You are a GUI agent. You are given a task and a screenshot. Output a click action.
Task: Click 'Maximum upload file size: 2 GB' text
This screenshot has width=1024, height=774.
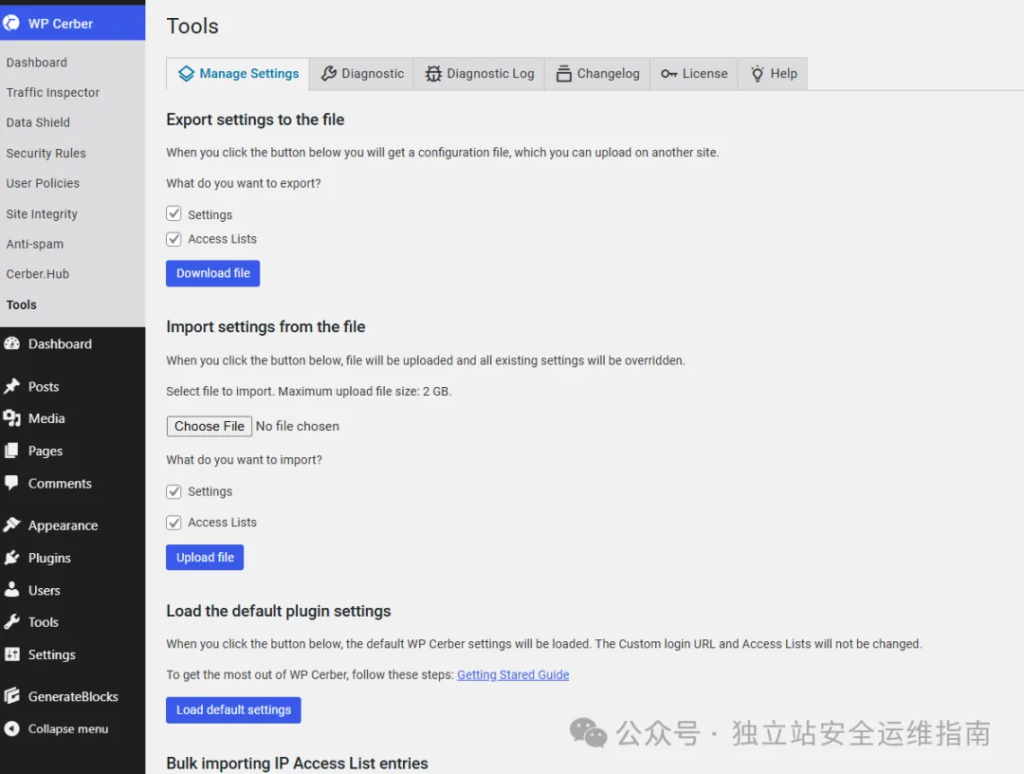click(x=364, y=392)
